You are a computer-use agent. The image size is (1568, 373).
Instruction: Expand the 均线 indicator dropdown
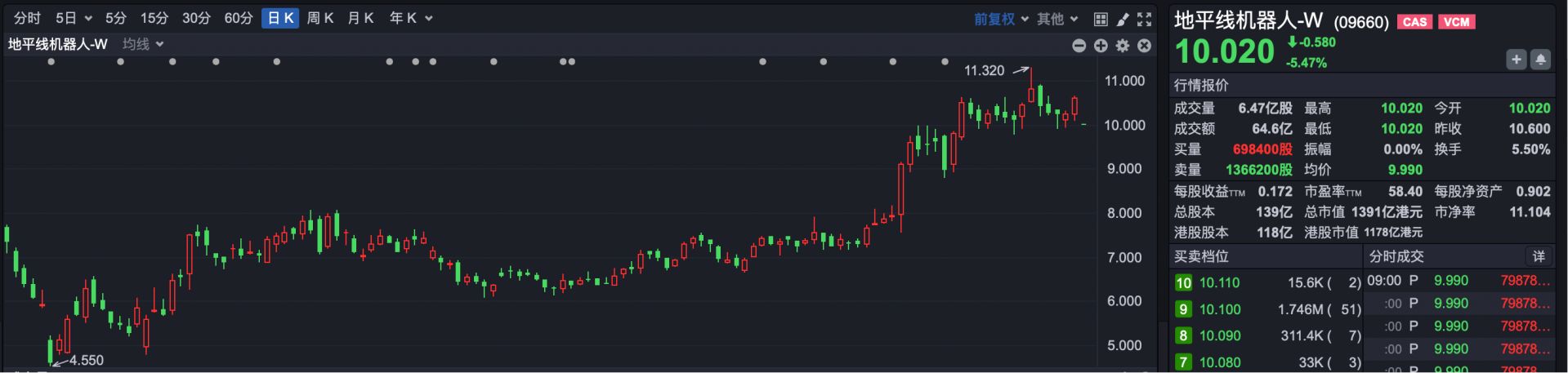tap(143, 44)
